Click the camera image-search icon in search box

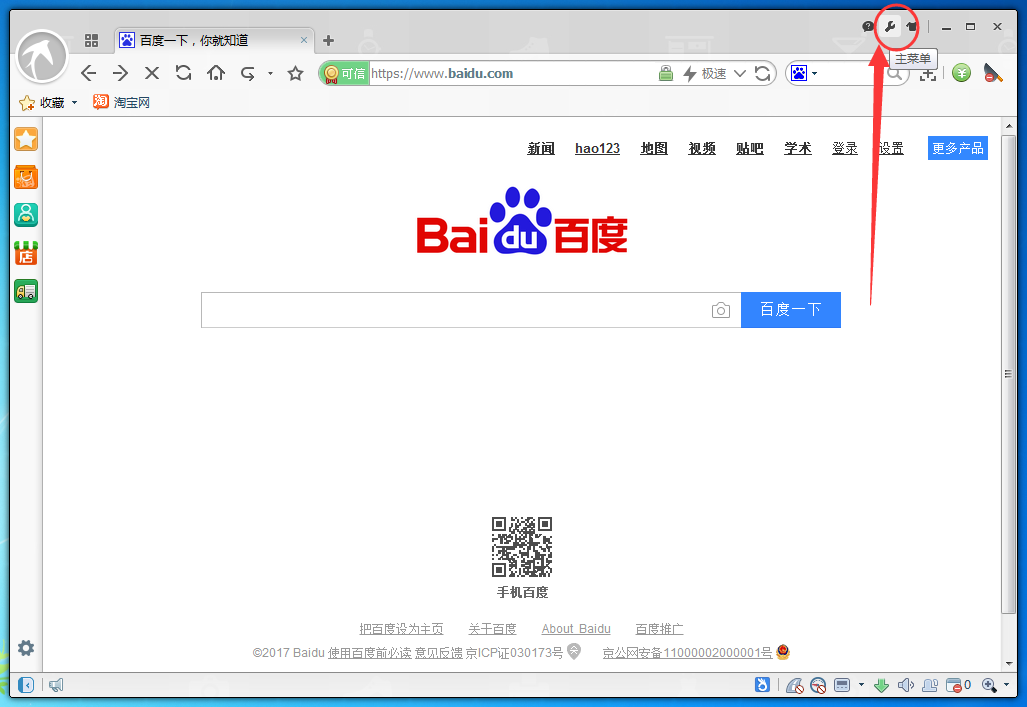721,310
